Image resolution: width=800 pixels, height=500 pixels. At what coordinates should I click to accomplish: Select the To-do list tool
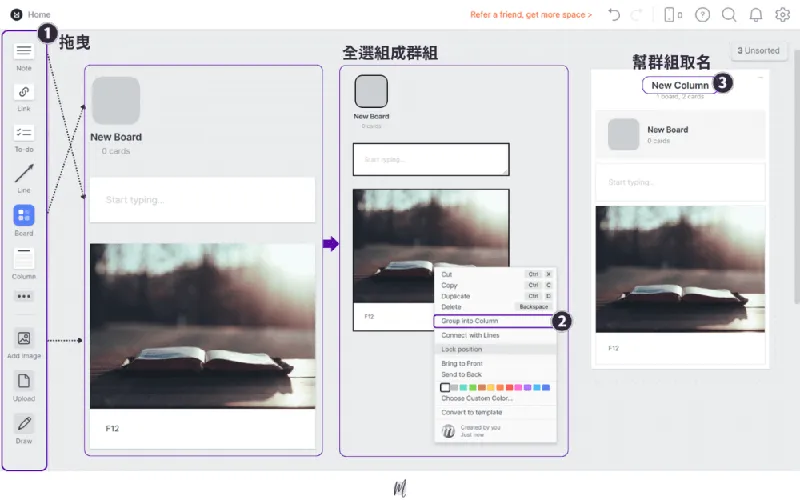coord(23,133)
